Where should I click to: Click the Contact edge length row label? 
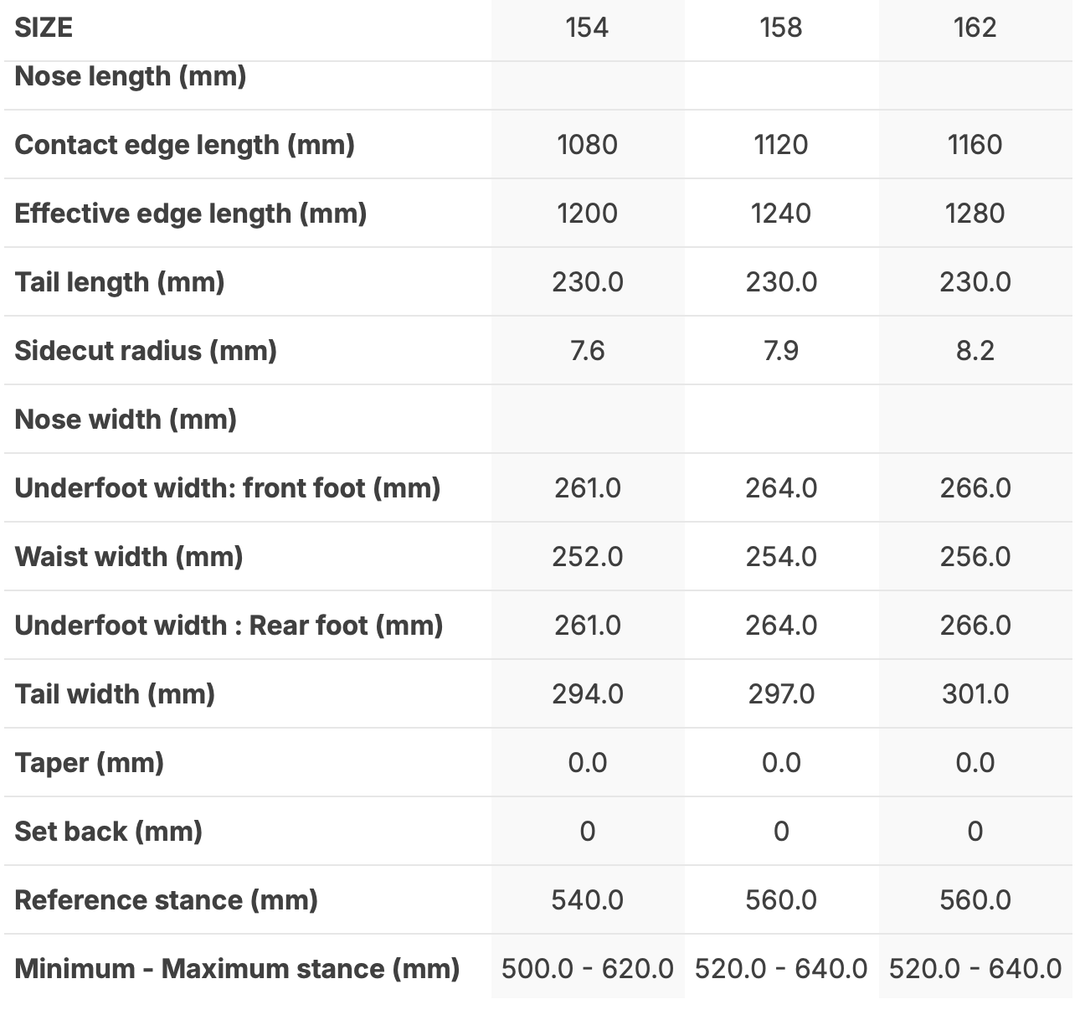pos(185,145)
